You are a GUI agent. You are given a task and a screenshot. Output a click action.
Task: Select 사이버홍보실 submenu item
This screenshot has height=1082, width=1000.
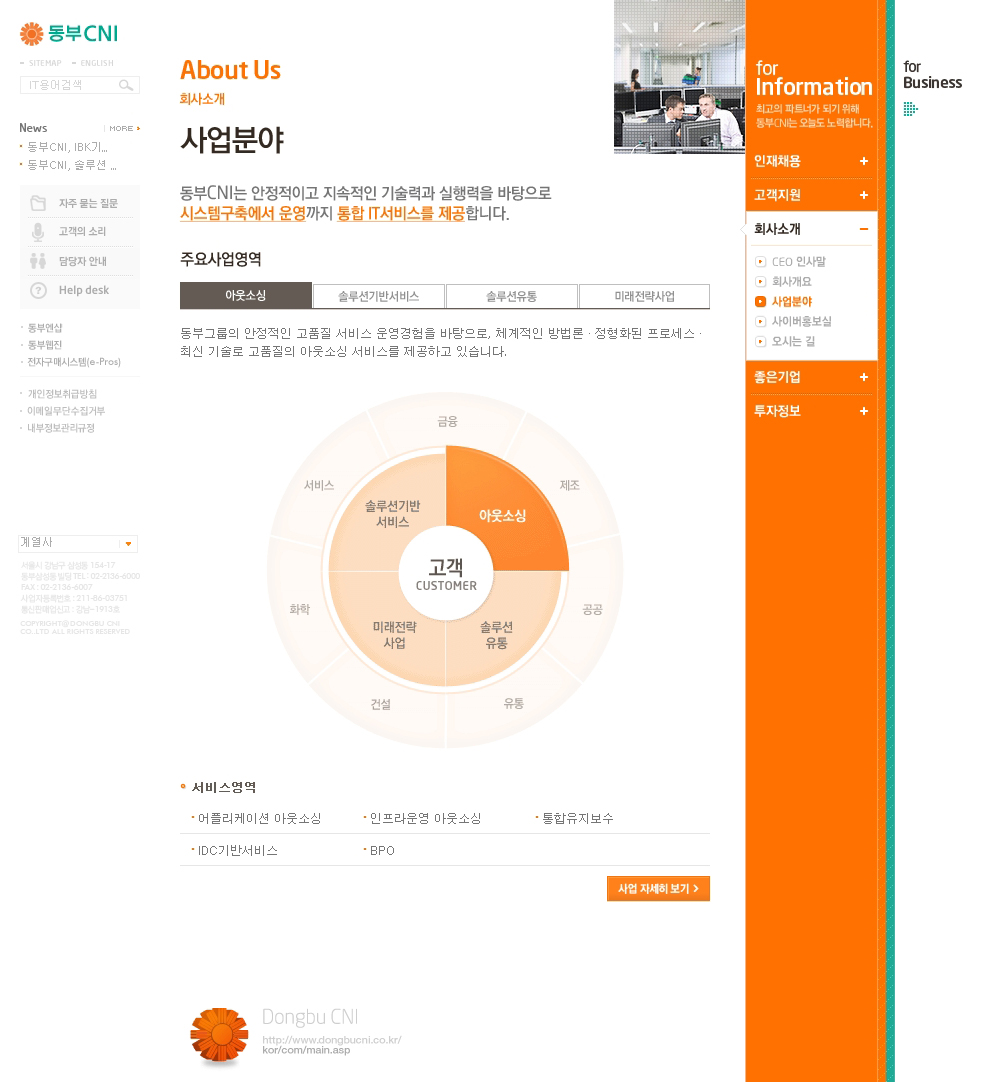pos(801,321)
